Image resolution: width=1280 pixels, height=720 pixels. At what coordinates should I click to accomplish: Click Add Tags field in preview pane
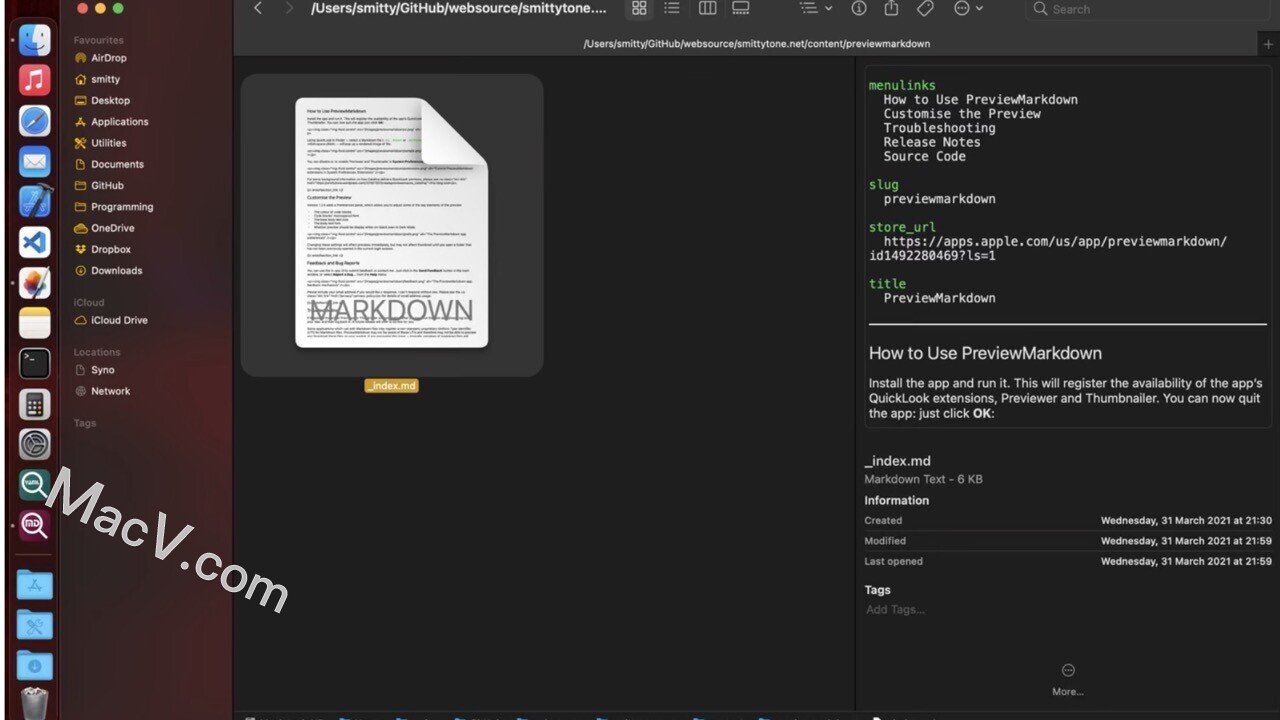point(895,609)
